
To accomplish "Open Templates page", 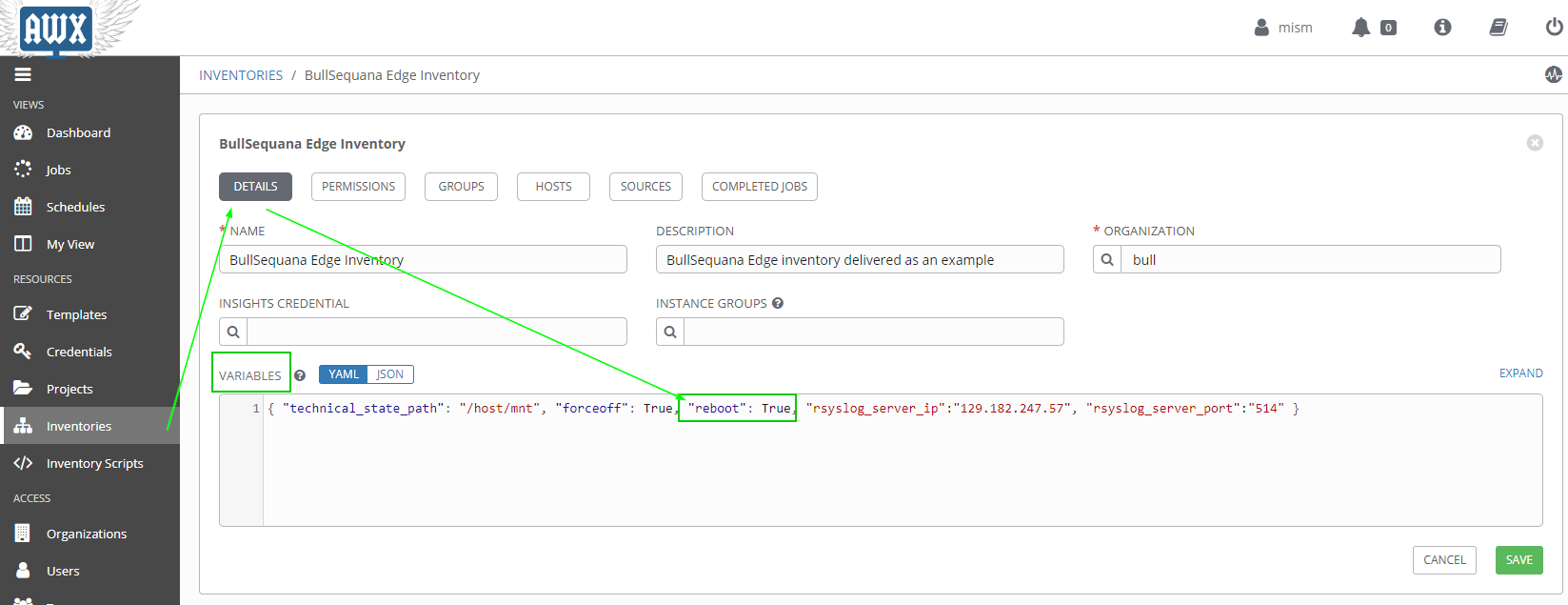I will [76, 314].
